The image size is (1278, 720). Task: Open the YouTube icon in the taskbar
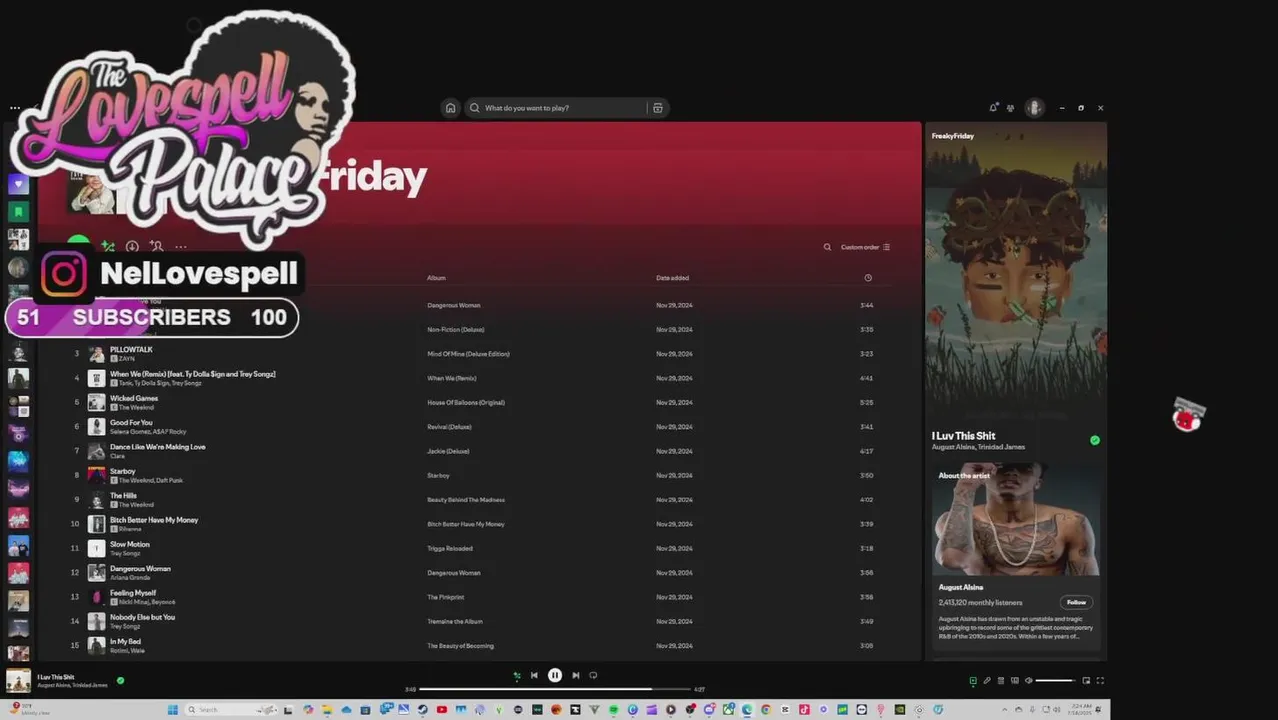(x=441, y=710)
